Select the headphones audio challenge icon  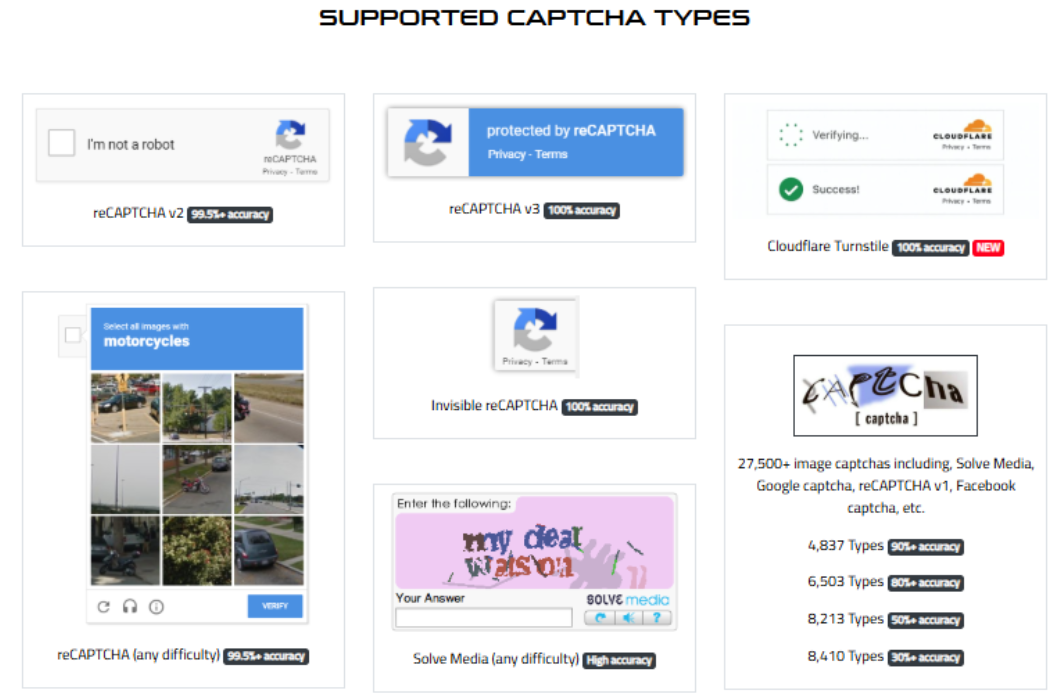pyautogui.click(x=129, y=606)
